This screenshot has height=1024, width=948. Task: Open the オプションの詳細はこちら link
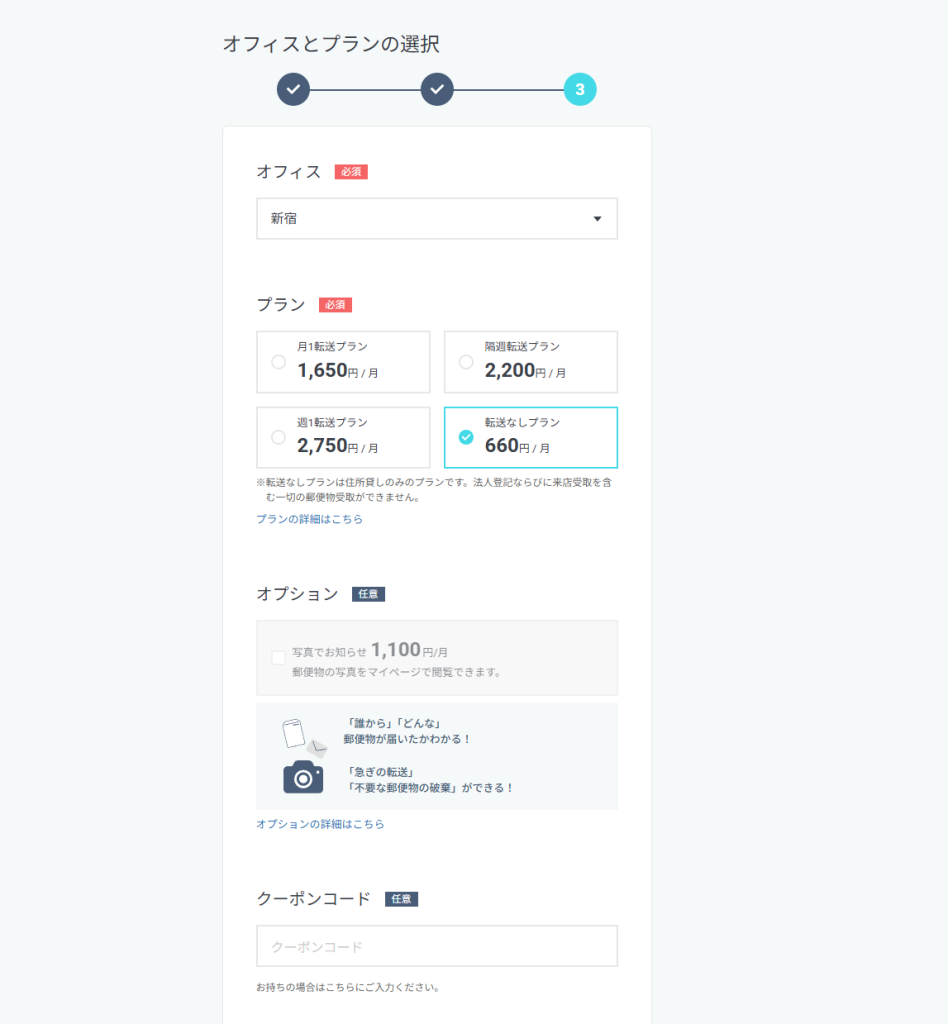point(320,824)
